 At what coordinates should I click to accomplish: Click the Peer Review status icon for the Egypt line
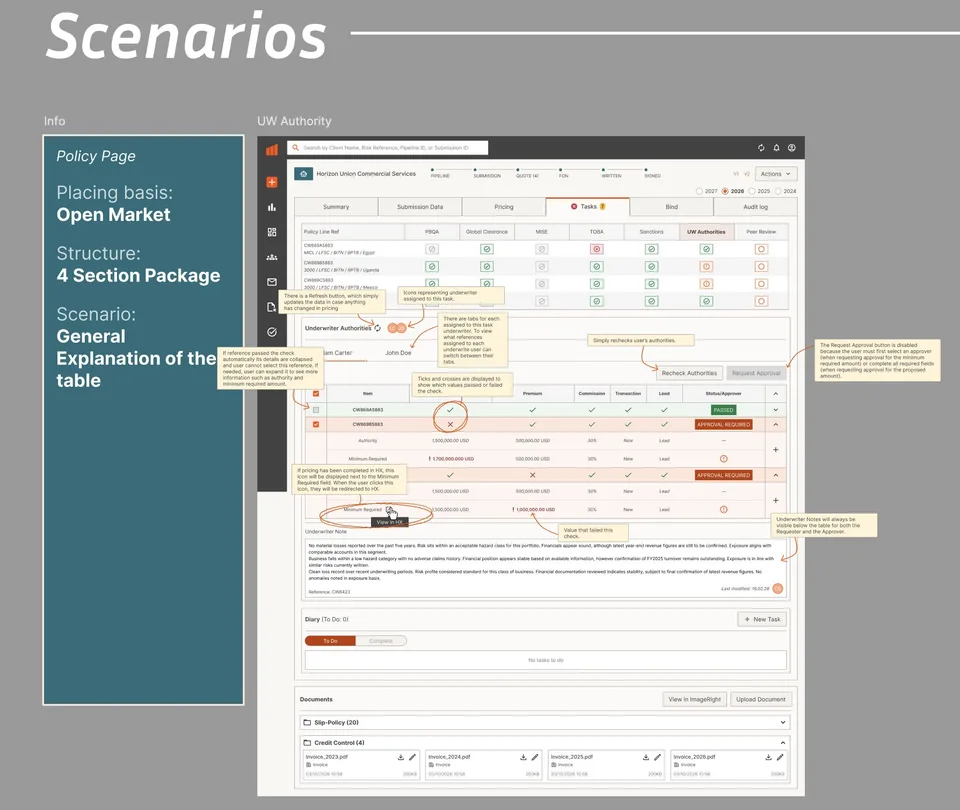tap(761, 249)
